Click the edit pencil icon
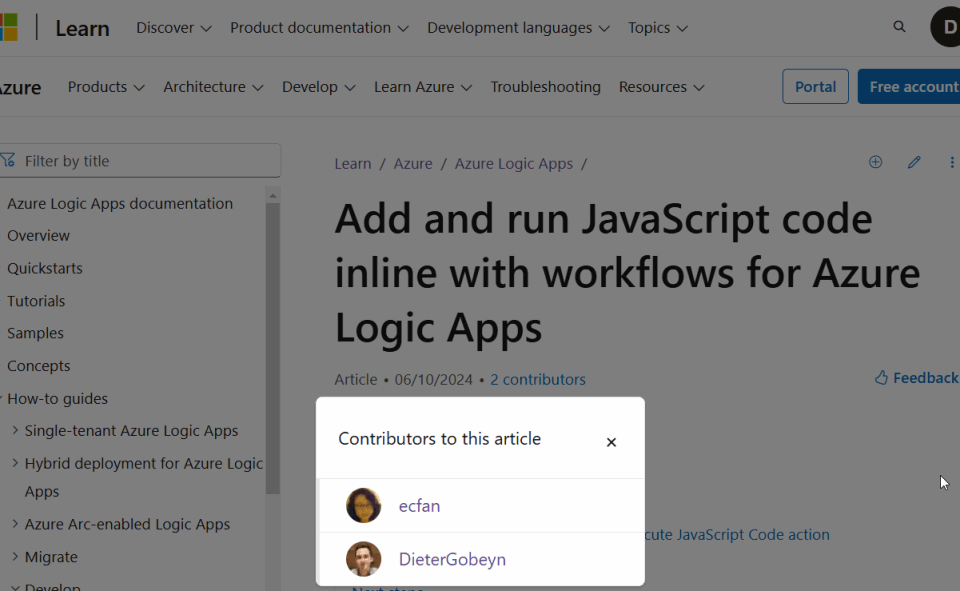The image size is (960, 591). click(x=914, y=162)
